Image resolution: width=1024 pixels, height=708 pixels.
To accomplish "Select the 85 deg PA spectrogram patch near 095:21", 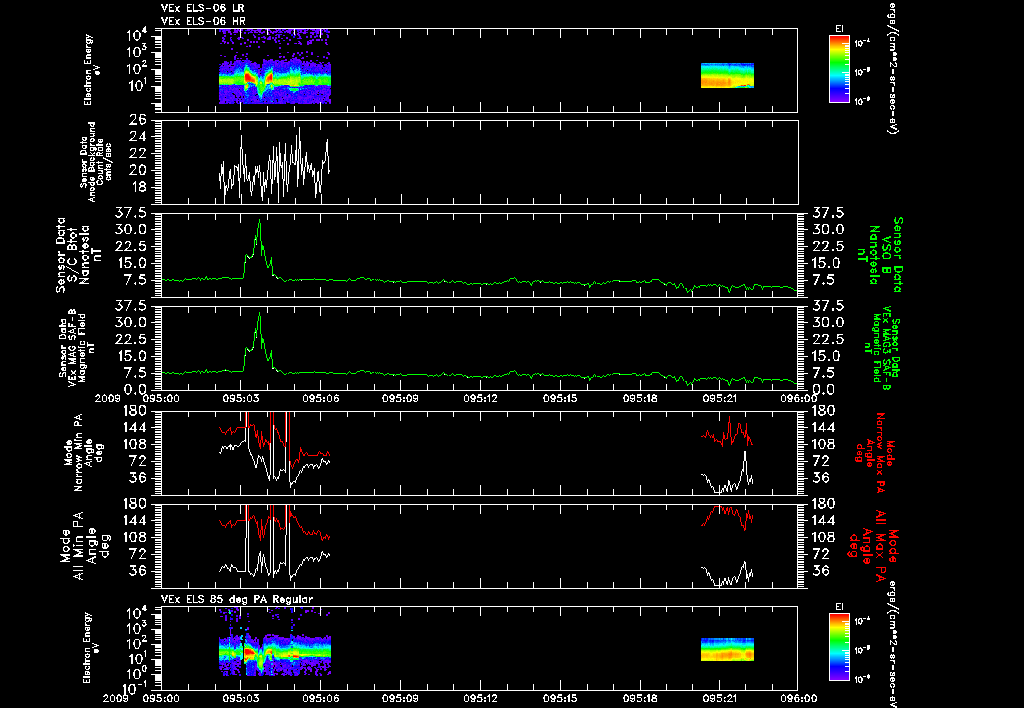I will (x=728, y=650).
